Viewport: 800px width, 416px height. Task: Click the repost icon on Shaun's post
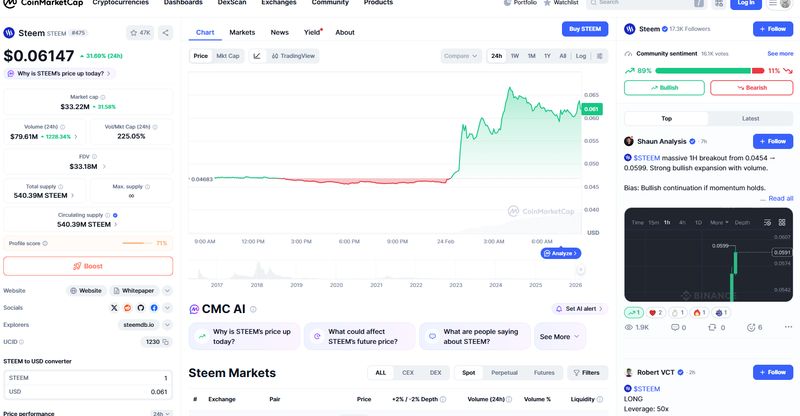point(711,327)
